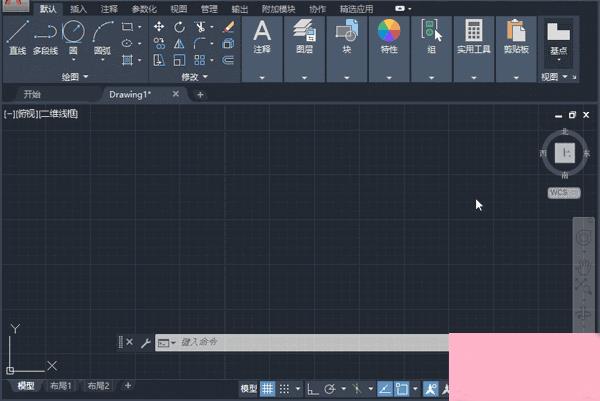Click the Pan hand tool in navigation bar
The width and height of the screenshot is (600, 401).
[x=584, y=267]
